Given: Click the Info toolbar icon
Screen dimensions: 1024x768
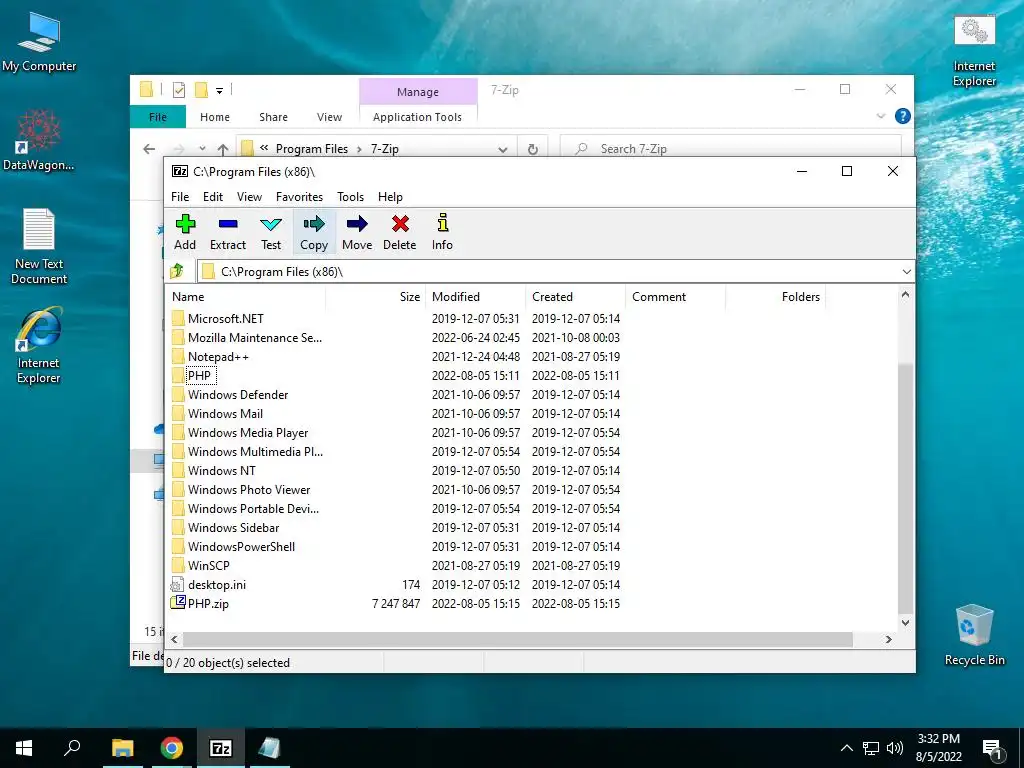Looking at the screenshot, I should 443,223.
